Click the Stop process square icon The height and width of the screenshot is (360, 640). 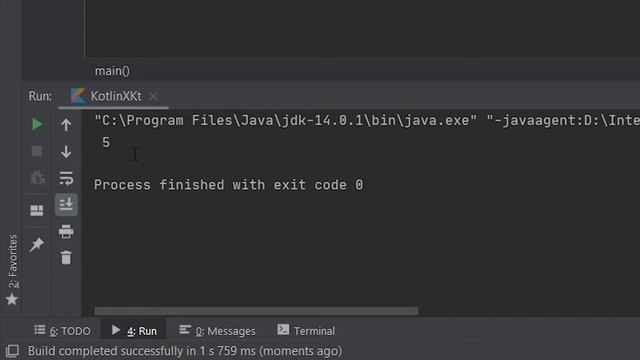click(37, 151)
